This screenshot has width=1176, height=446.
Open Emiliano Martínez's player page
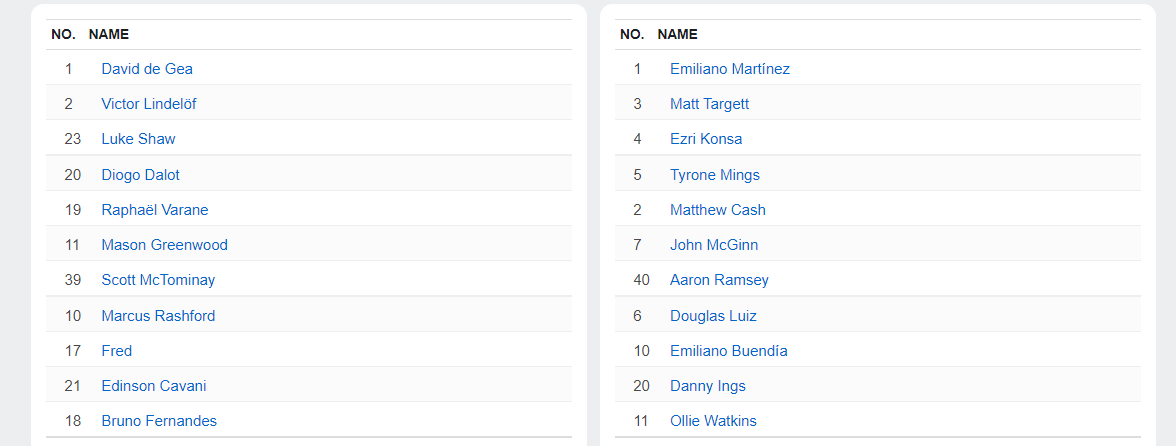(729, 69)
